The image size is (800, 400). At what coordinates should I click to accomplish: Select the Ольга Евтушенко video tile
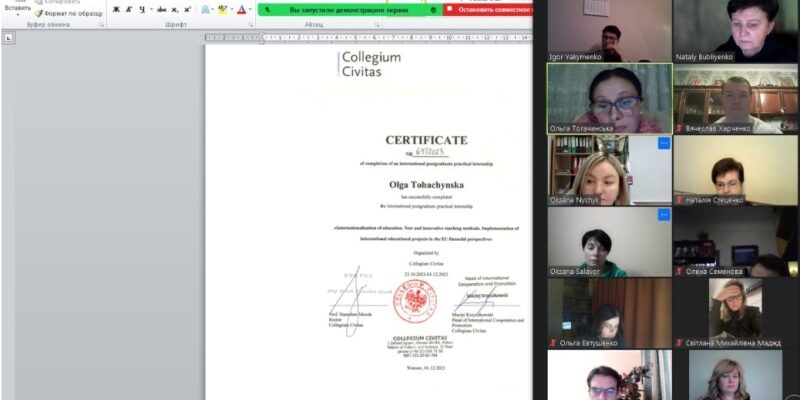tap(610, 313)
